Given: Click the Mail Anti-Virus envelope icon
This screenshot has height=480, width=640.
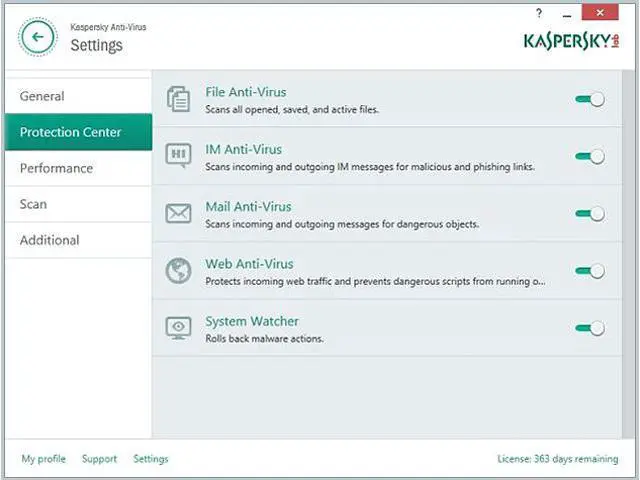Looking at the screenshot, I should pos(178,213).
